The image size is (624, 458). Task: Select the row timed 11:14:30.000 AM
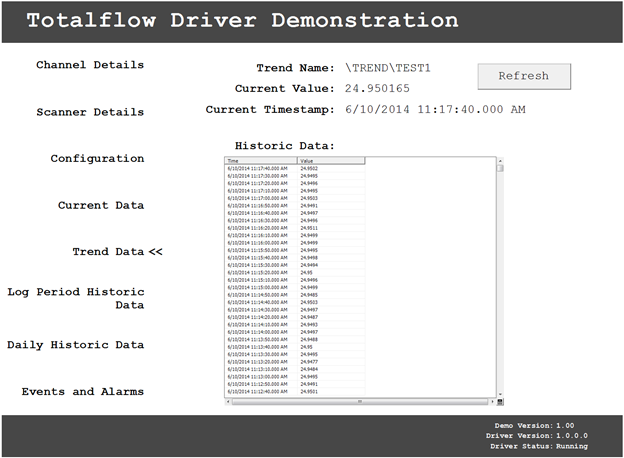point(295,310)
